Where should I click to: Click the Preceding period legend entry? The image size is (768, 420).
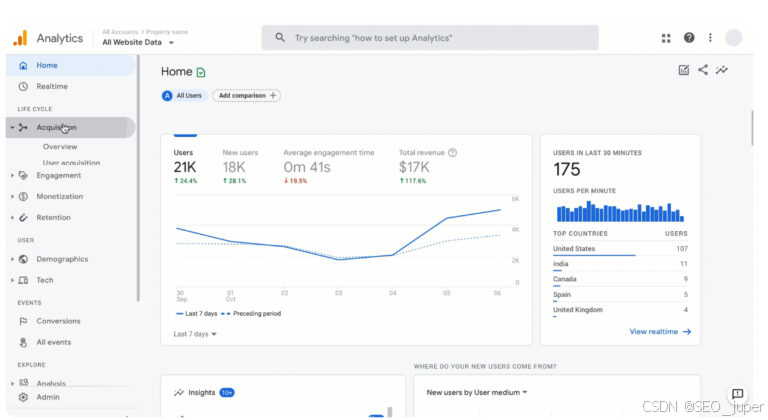tap(252, 314)
